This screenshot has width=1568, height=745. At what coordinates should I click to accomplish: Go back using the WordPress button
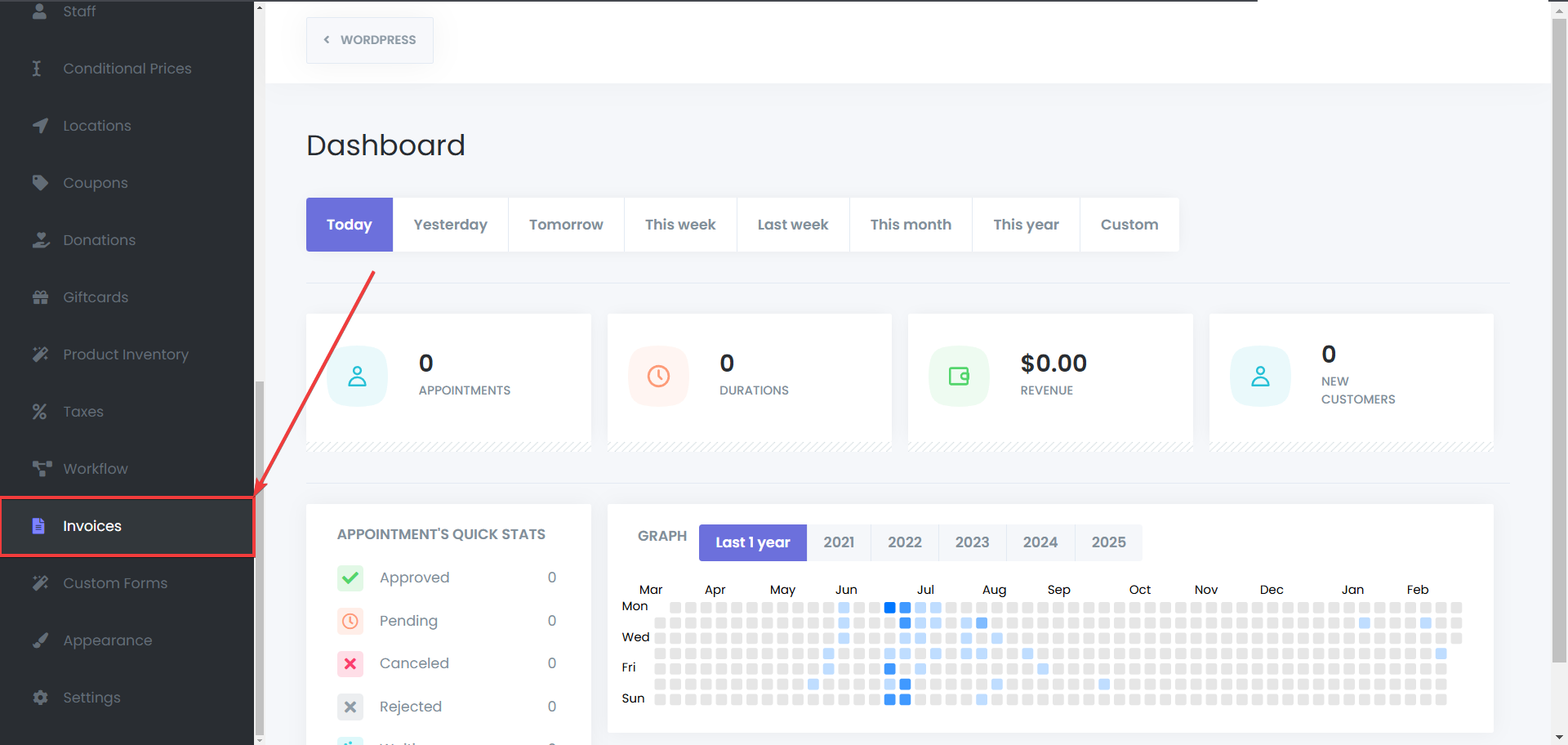click(x=370, y=40)
